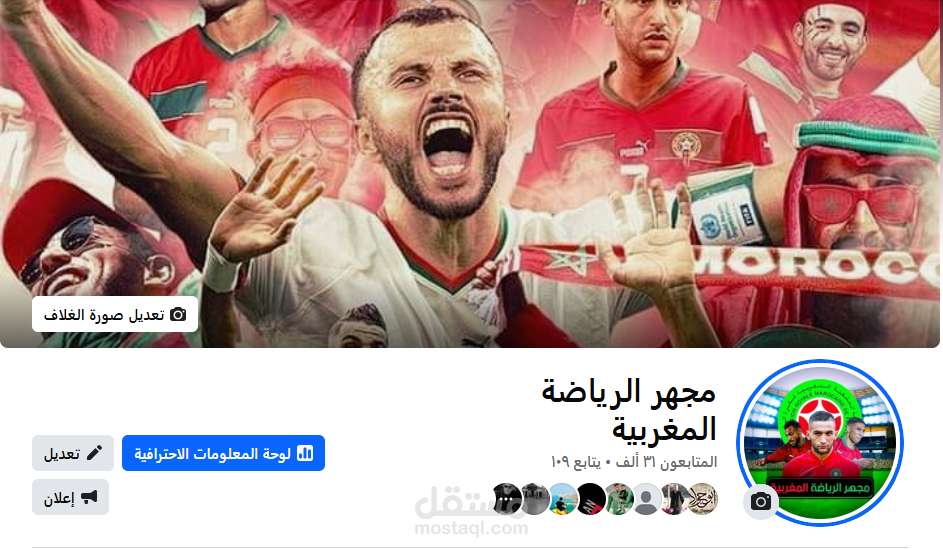
Task: Open the Arabic calligraphy follower avatar
Action: [702, 499]
